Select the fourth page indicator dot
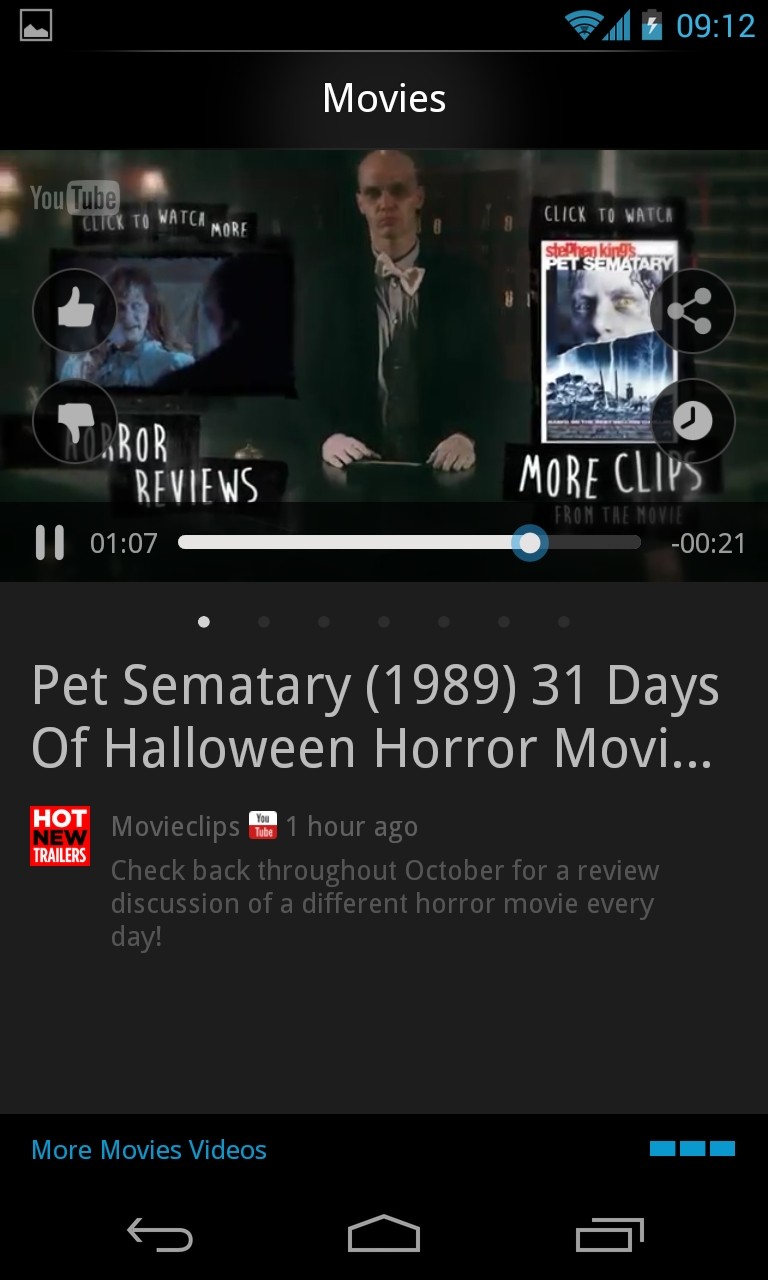 (x=384, y=622)
